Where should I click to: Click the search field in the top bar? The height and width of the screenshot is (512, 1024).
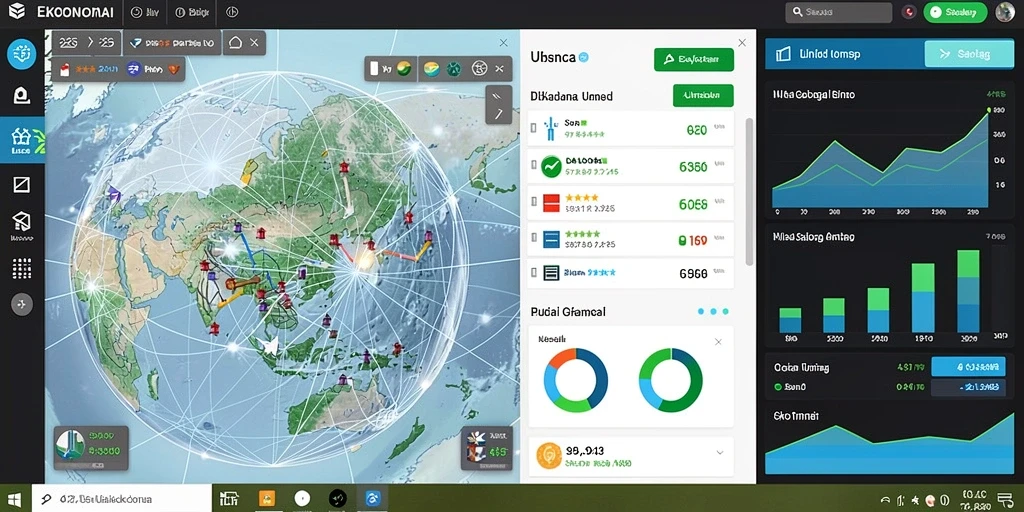[x=839, y=12]
